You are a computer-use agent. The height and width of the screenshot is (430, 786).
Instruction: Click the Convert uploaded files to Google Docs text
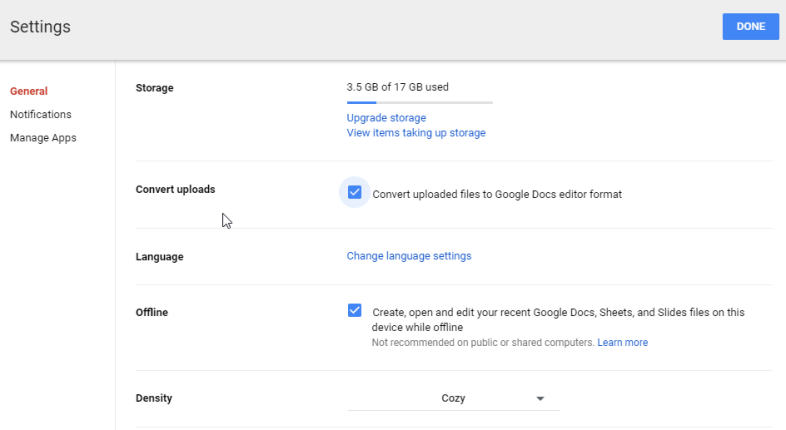[497, 194]
